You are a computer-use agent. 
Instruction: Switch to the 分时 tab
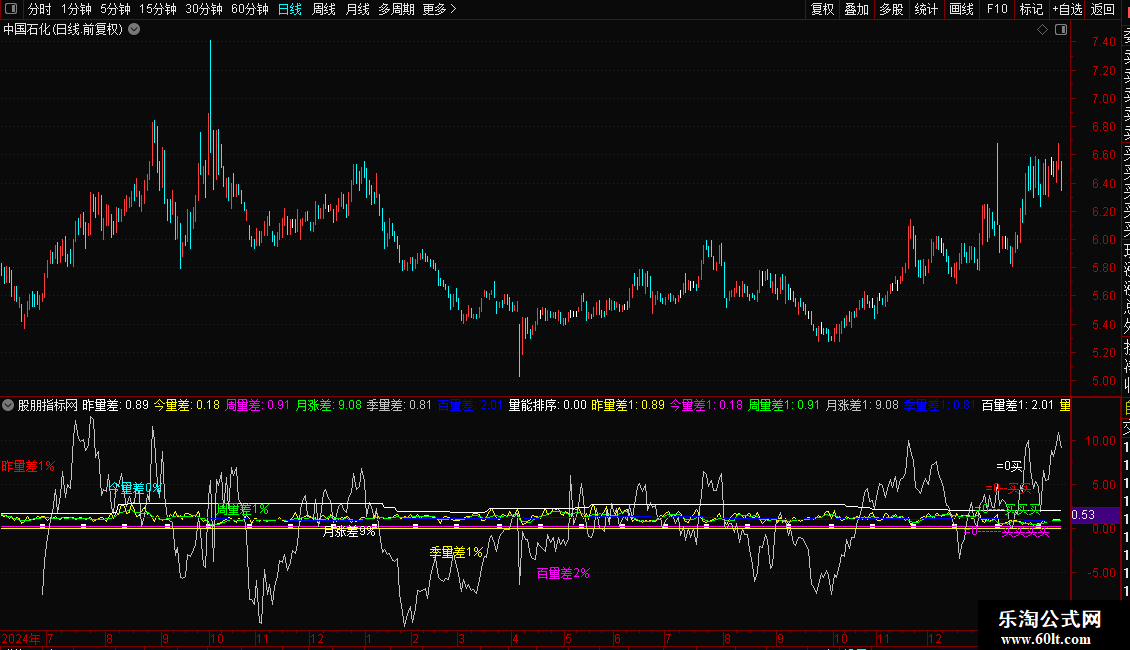40,9
